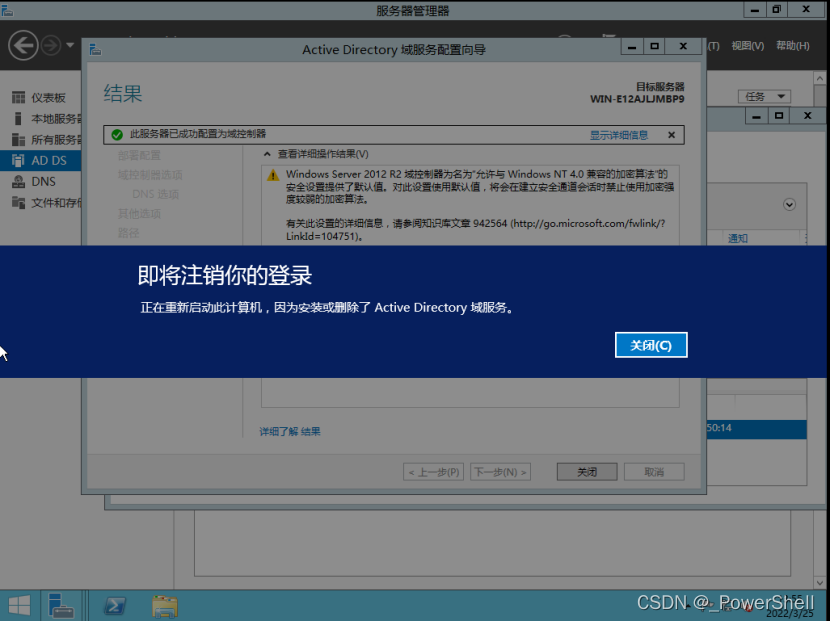830x622 pixels.
Task: Open 显示详细信息 link in the wizard
Action: tap(619, 135)
